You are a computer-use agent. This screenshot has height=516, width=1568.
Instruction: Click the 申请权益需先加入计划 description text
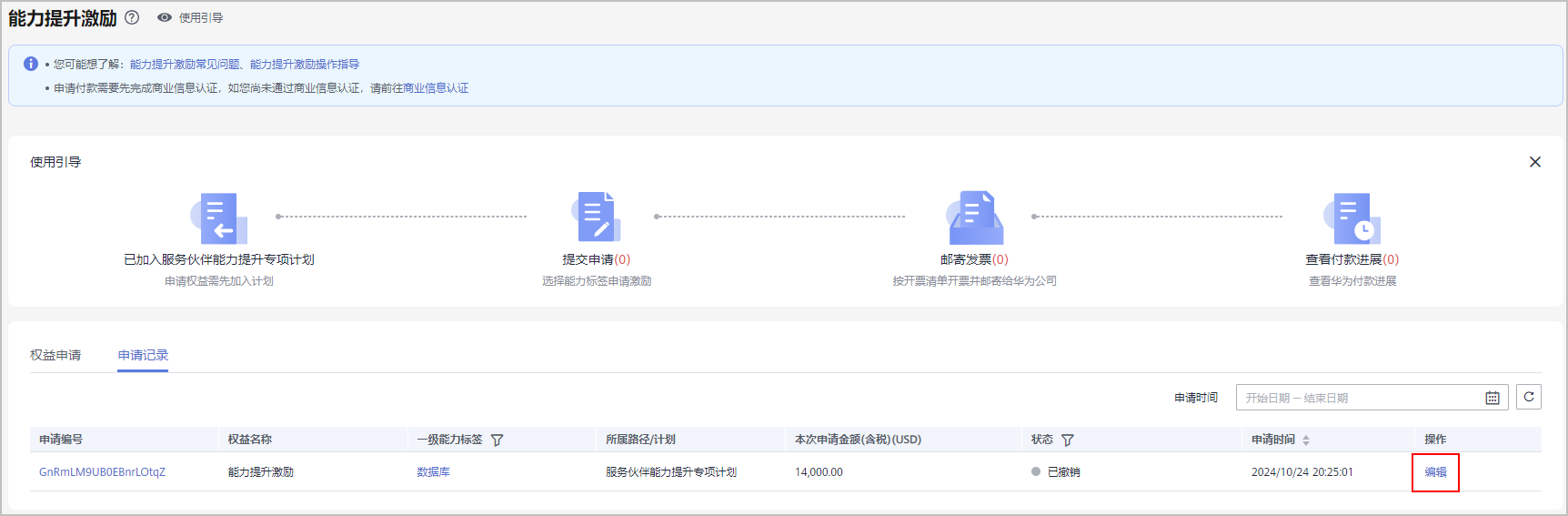pos(219,281)
